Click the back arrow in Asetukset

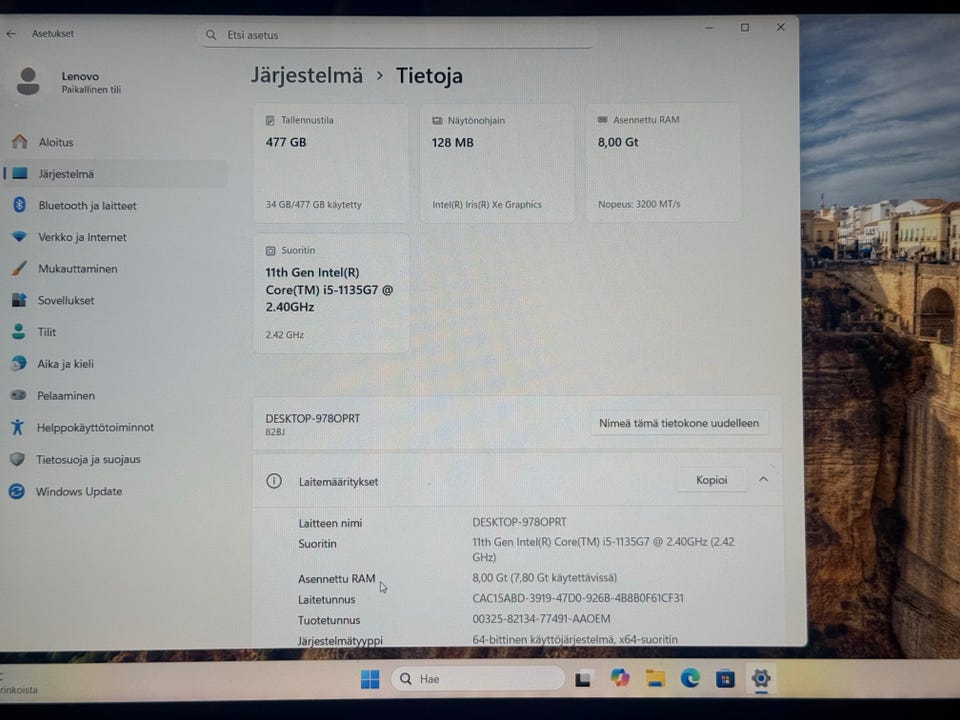pyautogui.click(x=11, y=34)
